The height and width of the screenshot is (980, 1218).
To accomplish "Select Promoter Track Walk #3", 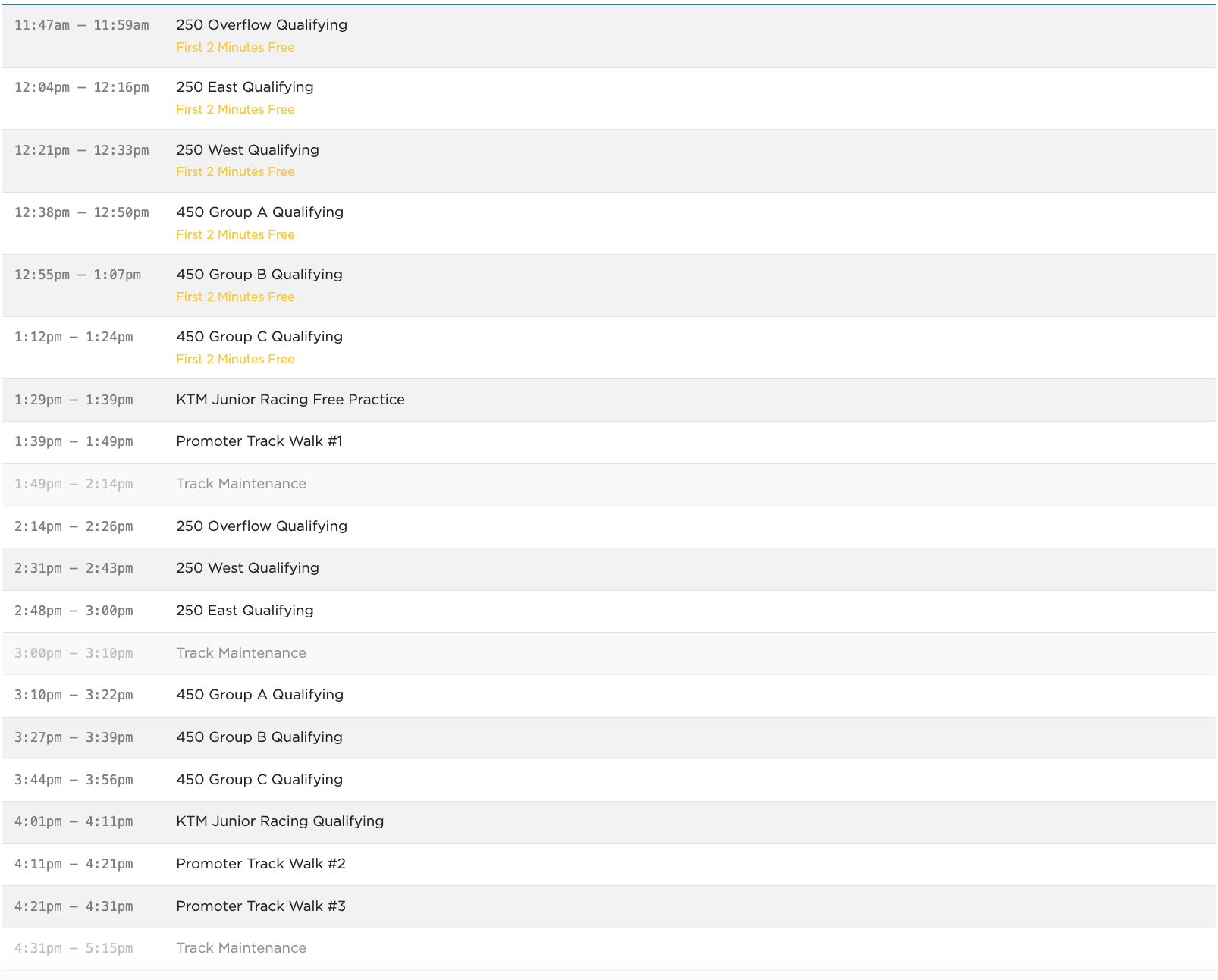I will [260, 906].
